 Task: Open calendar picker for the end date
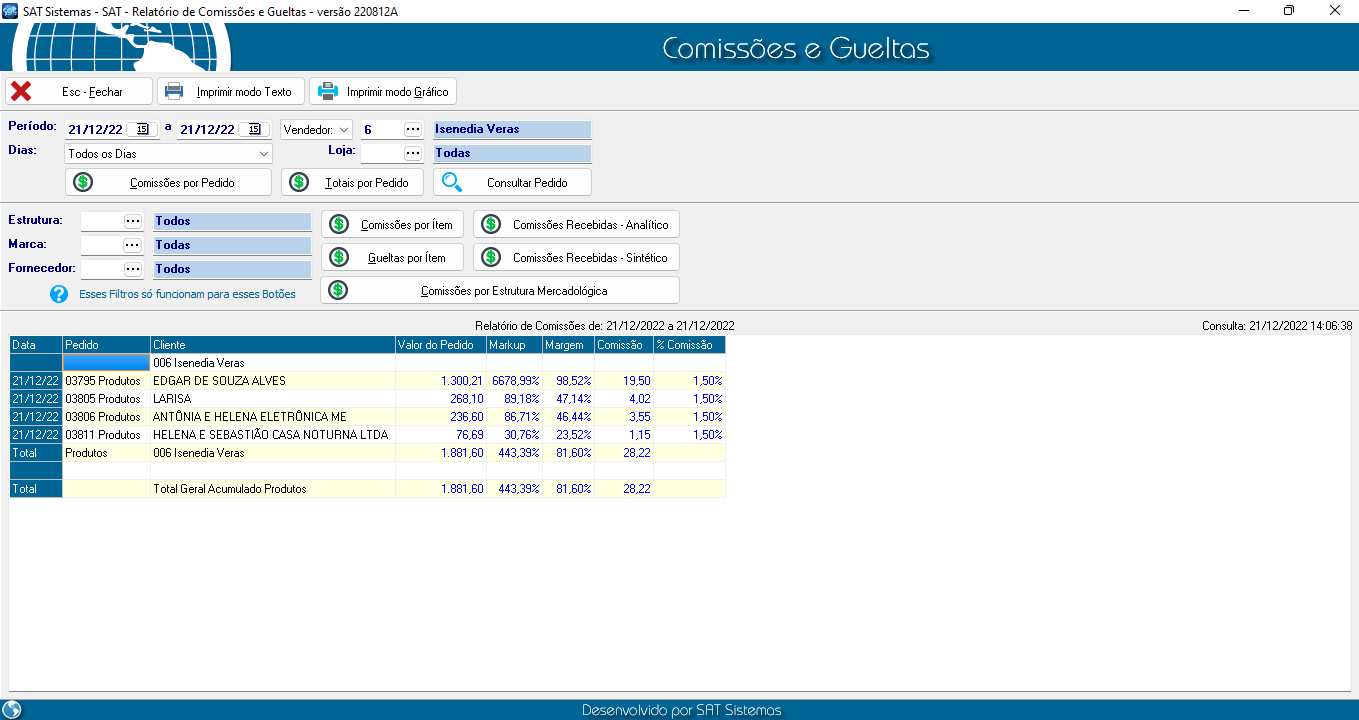point(254,129)
